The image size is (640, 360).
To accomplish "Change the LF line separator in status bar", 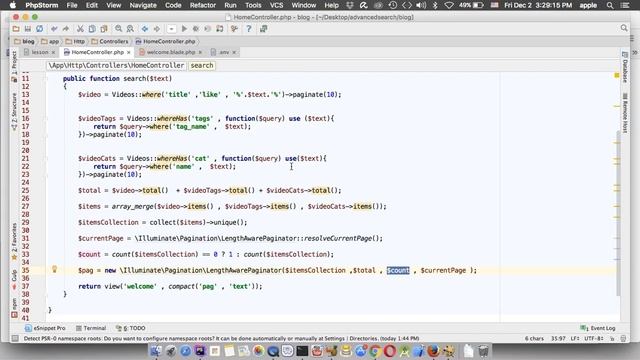I will (575, 338).
